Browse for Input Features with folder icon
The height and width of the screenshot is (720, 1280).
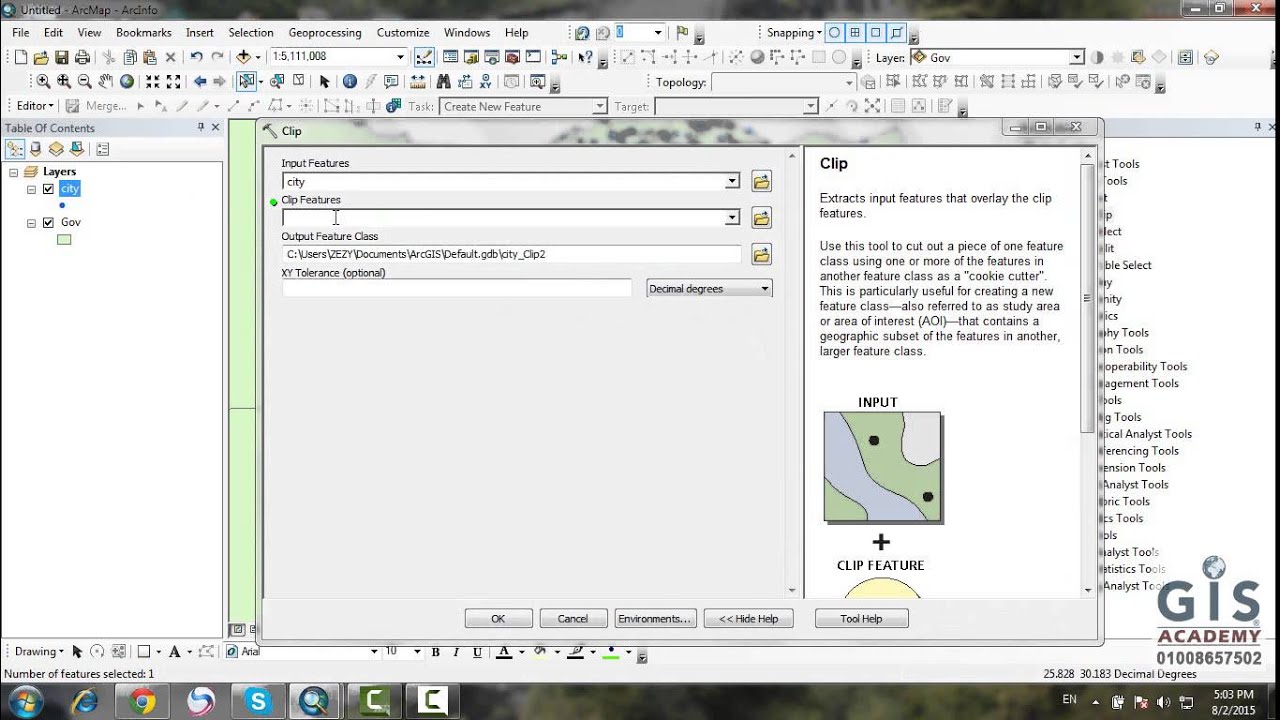(x=762, y=182)
